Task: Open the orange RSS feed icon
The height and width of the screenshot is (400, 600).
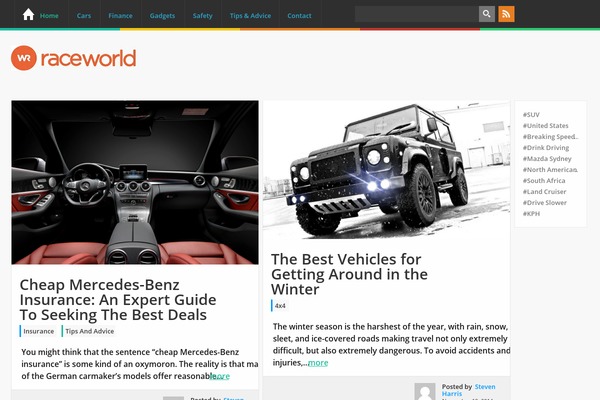Action: tap(506, 14)
